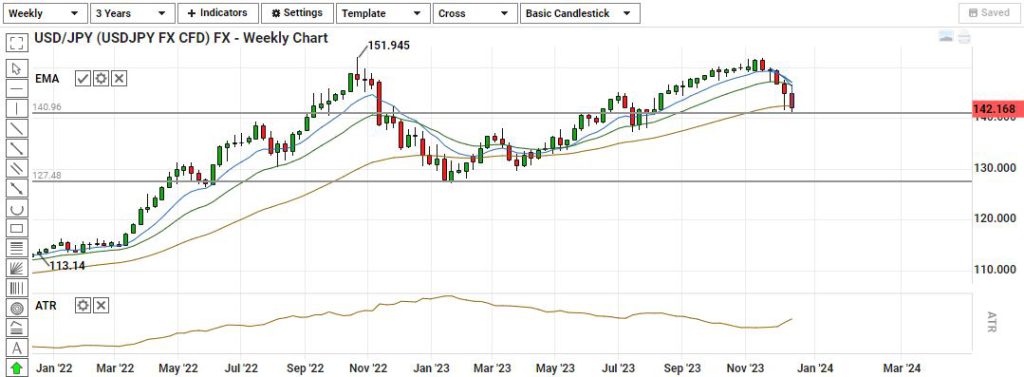This screenshot has width=1024, height=377.
Task: Select the concentric circles tool
Action: 16,308
